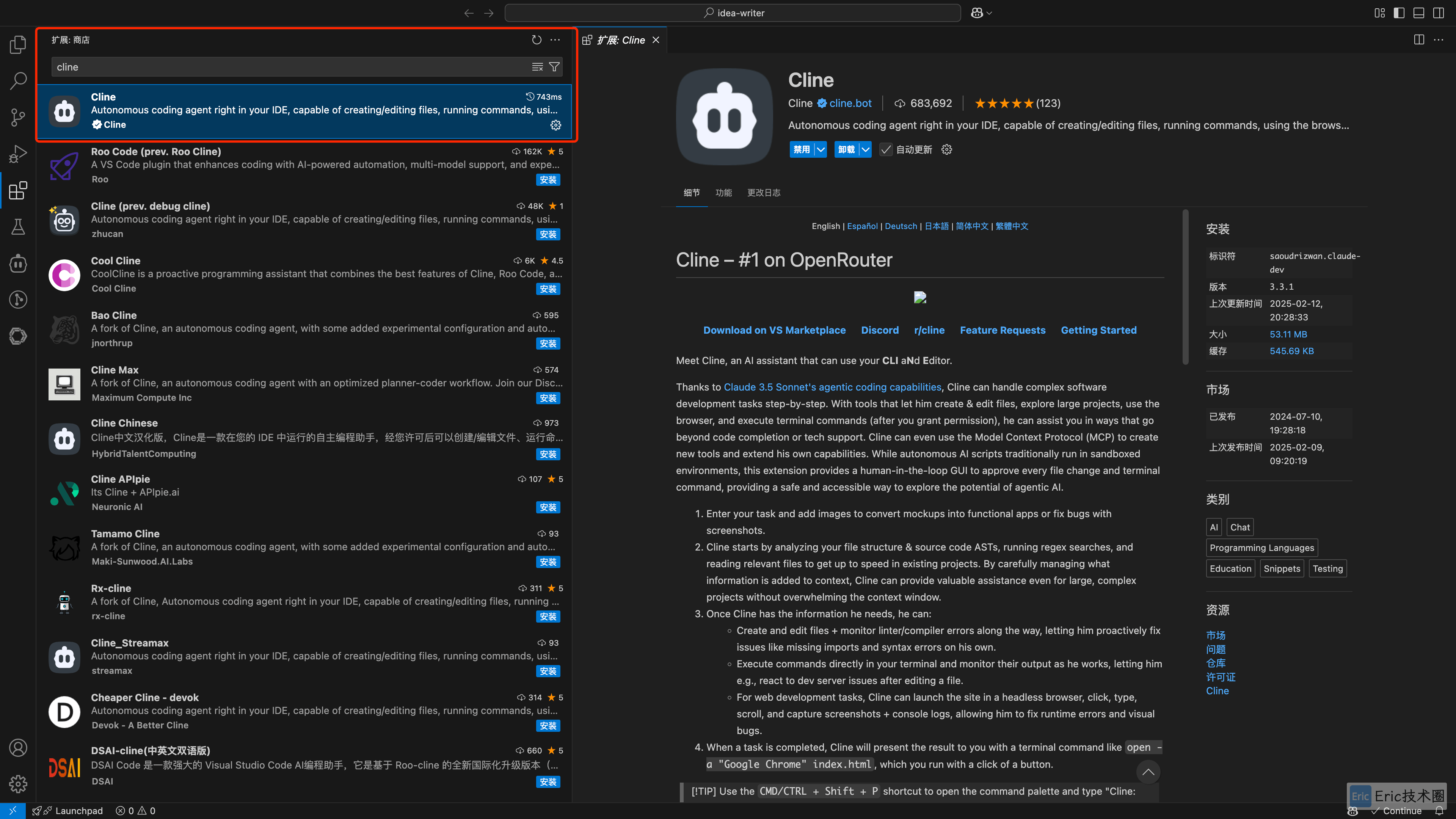Install Cool Cline extension
This screenshot has height=819, width=1456.
tap(548, 289)
